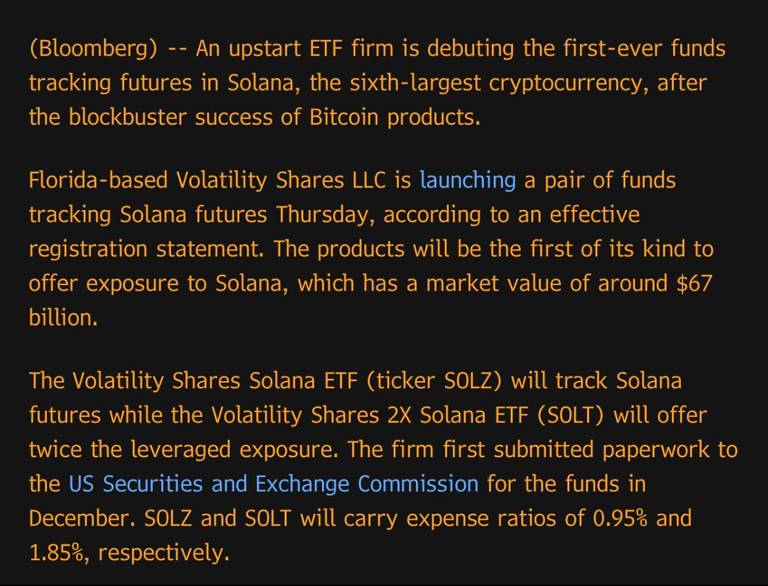Click the "0.95%" expense ratio
768x586 pixels.
pyautogui.click(x=620, y=519)
